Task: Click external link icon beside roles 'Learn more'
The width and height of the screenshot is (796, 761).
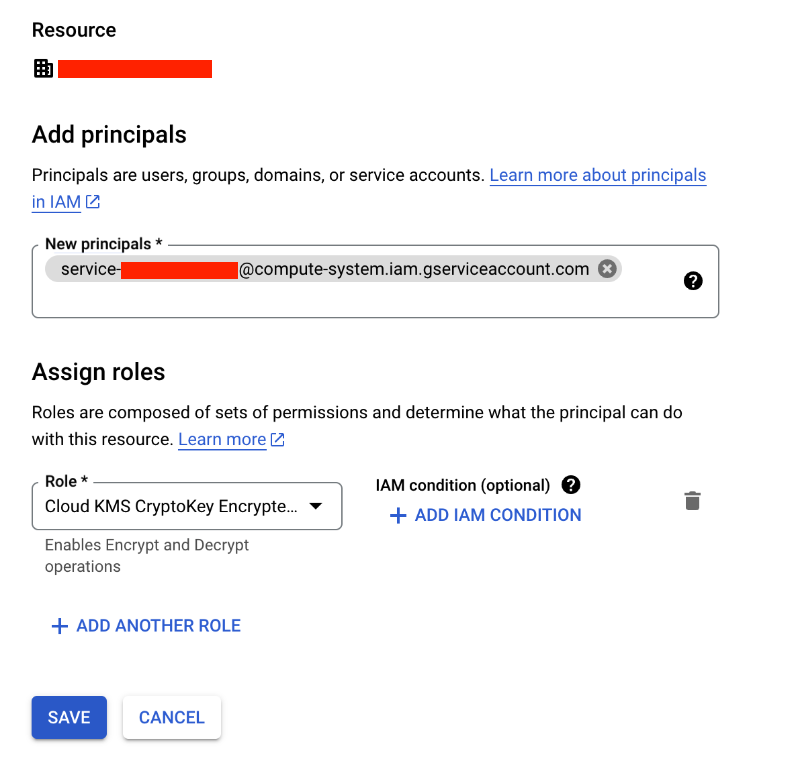Action: [278, 440]
